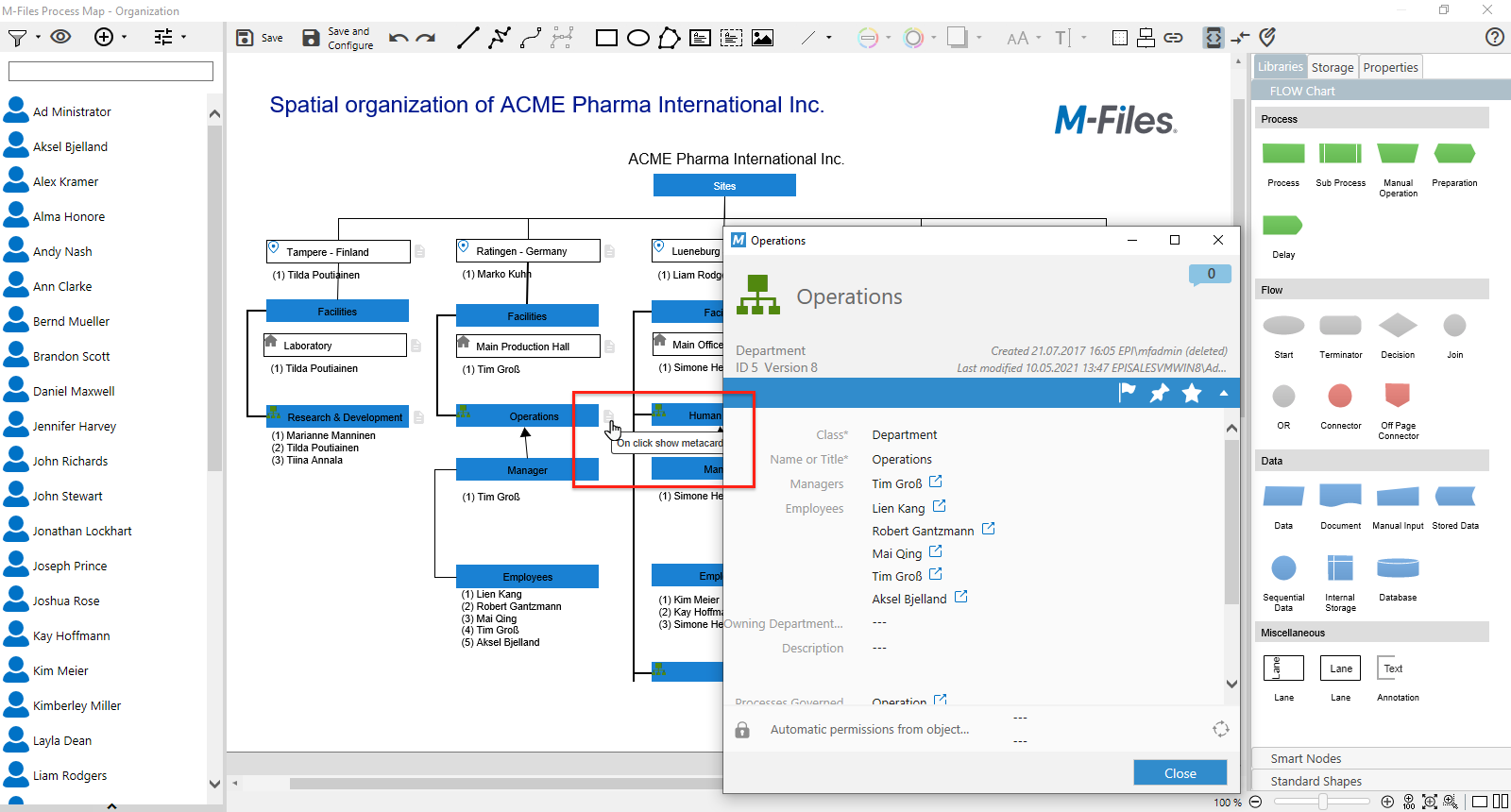
Task: Insert an image using the picture tool
Action: pos(762,38)
